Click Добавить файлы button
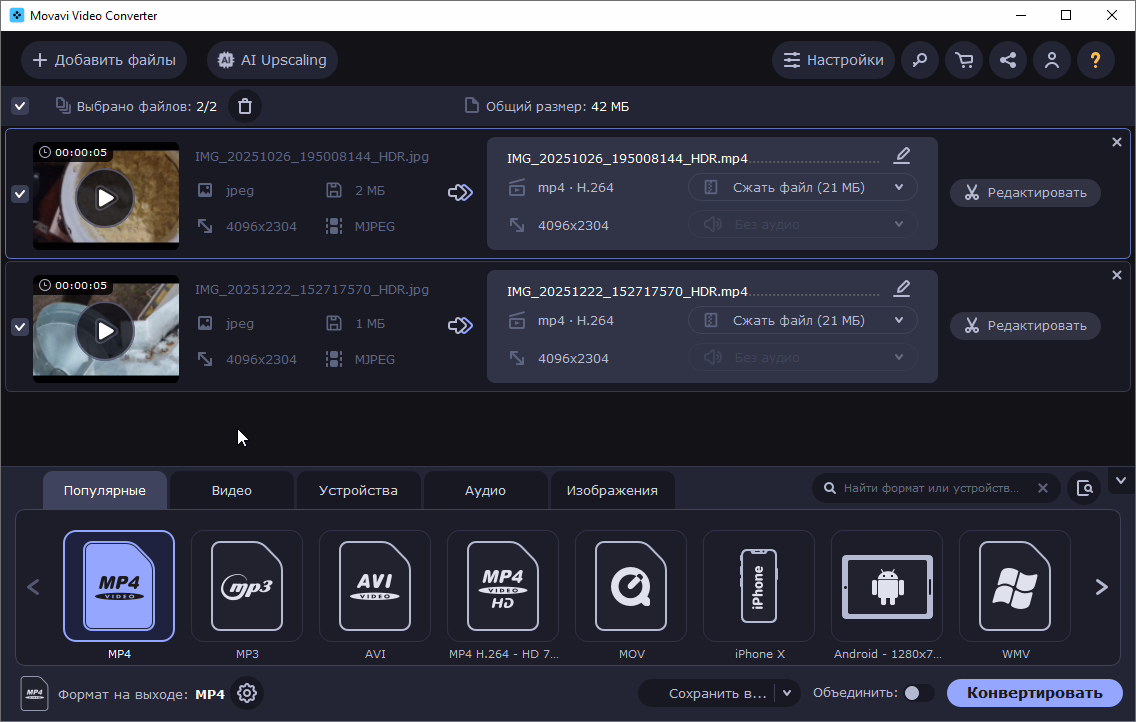The image size is (1136, 722). click(104, 60)
